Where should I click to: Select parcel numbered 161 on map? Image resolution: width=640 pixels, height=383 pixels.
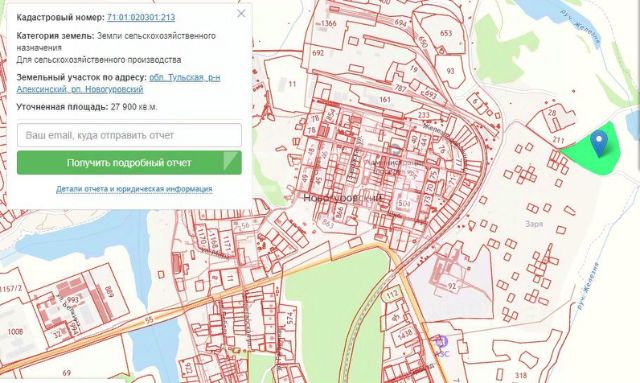384,99
